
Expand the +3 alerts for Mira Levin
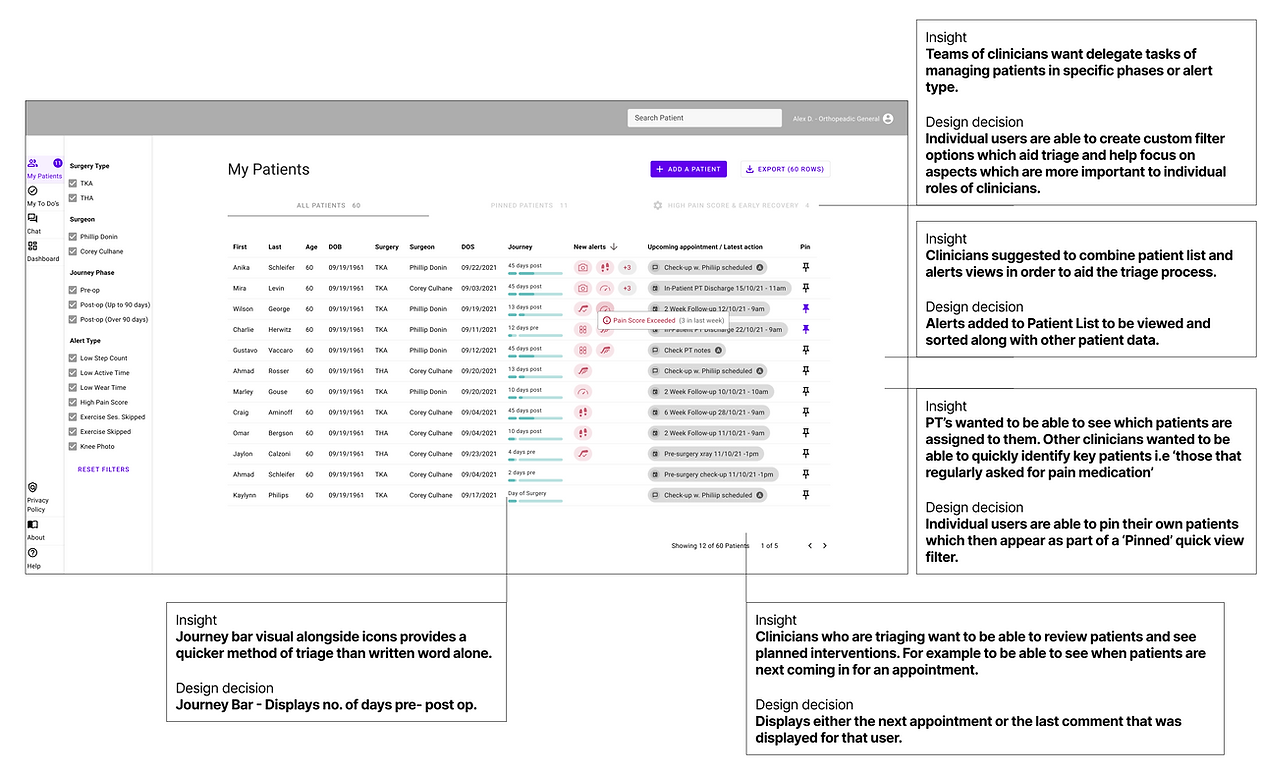pyautogui.click(x=627, y=288)
